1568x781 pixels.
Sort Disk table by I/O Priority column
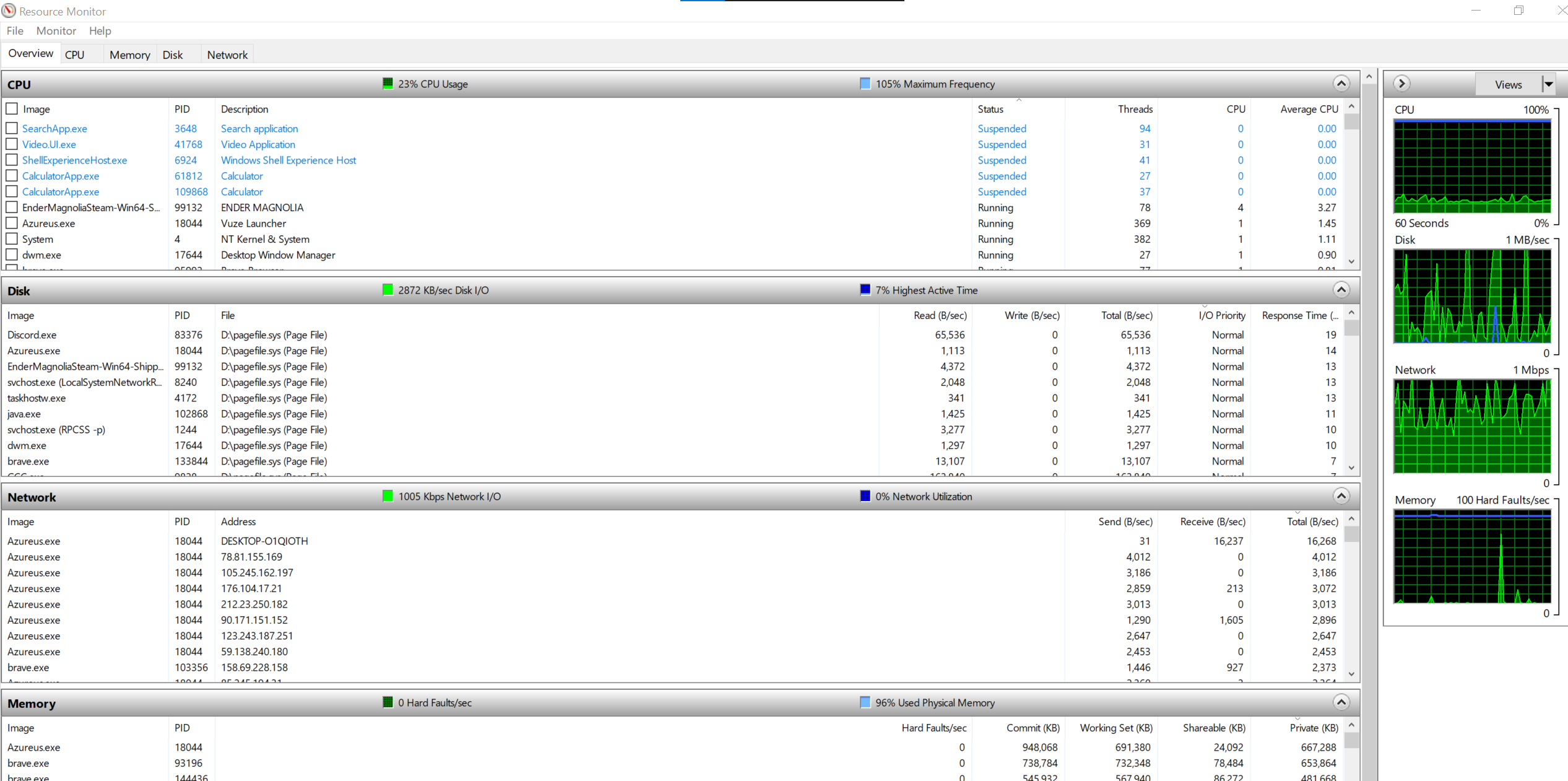click(1204, 315)
